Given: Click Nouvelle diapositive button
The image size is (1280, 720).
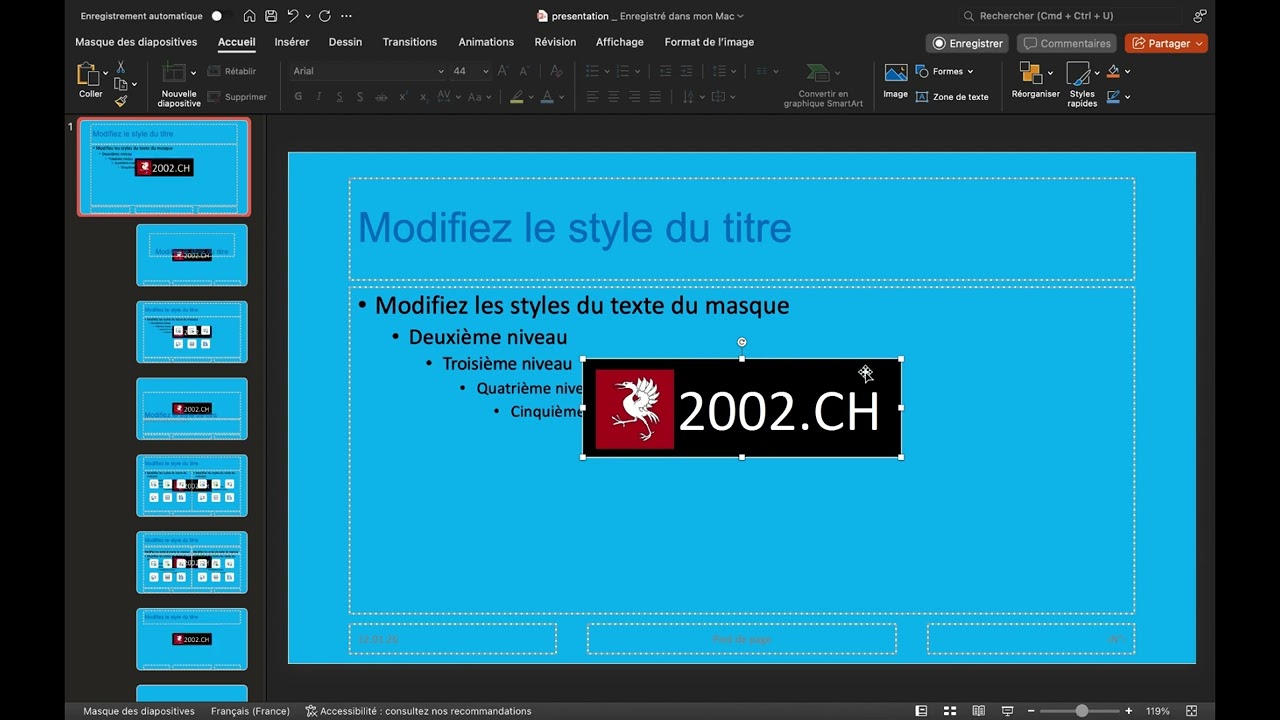Looking at the screenshot, I should 179,85.
